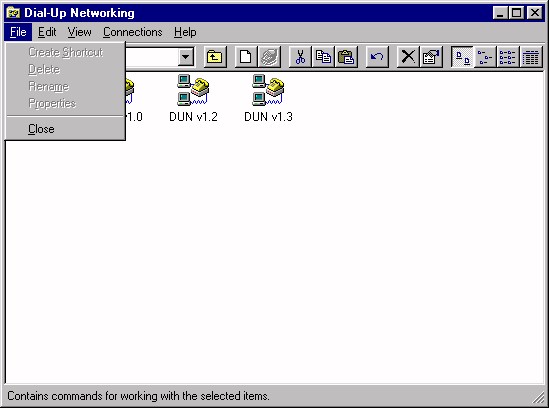Screen dimensions: 549x408
Task: Click the Copy toolbar icon
Action: point(323,57)
